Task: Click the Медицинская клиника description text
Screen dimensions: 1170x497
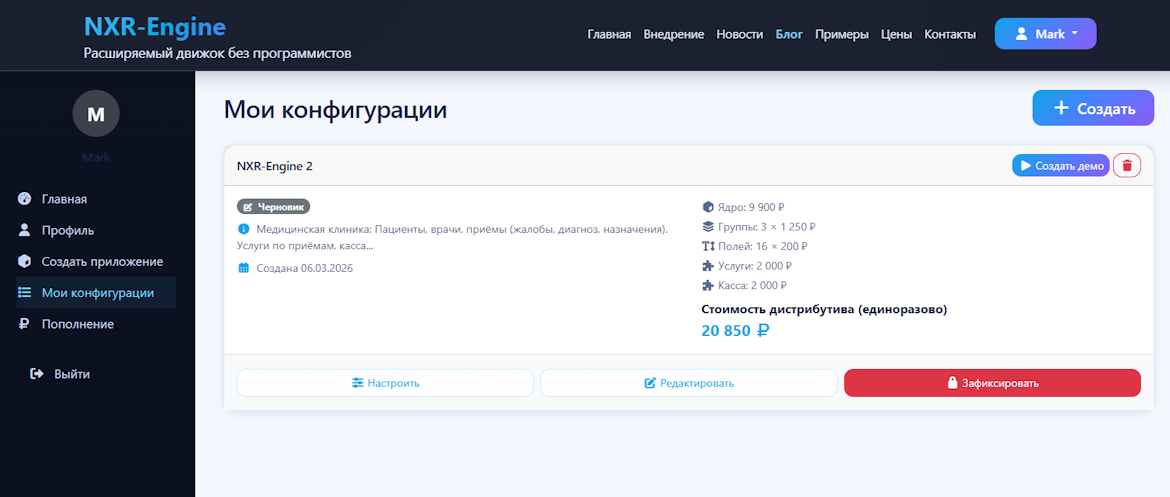Action: click(452, 236)
